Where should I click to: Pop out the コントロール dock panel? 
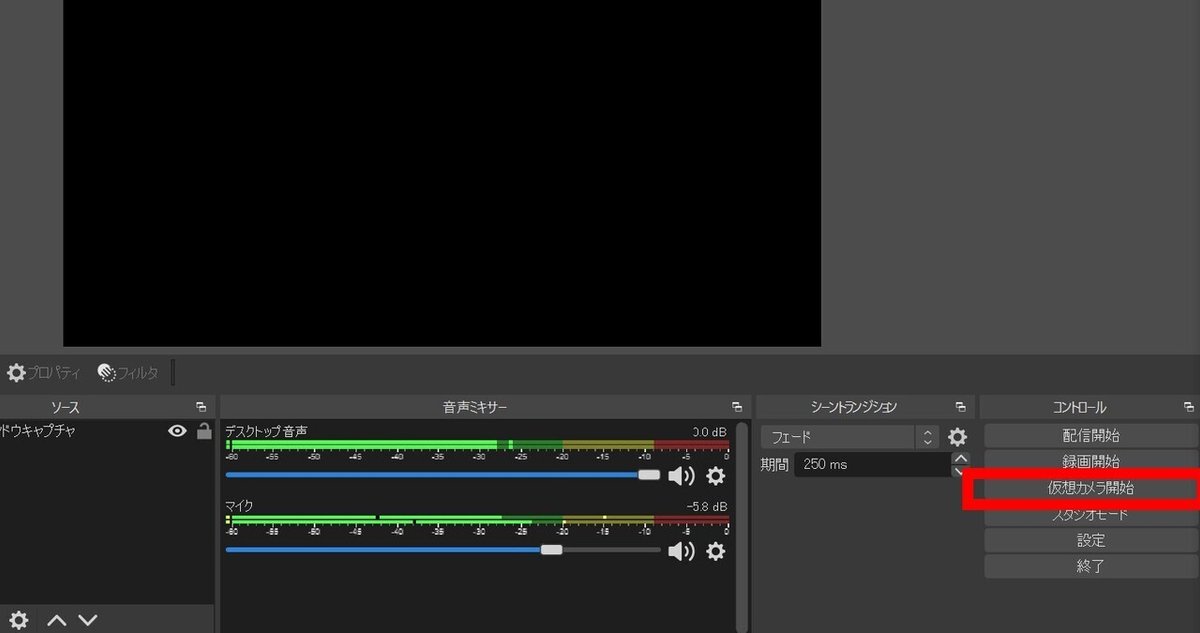tap(1188, 407)
